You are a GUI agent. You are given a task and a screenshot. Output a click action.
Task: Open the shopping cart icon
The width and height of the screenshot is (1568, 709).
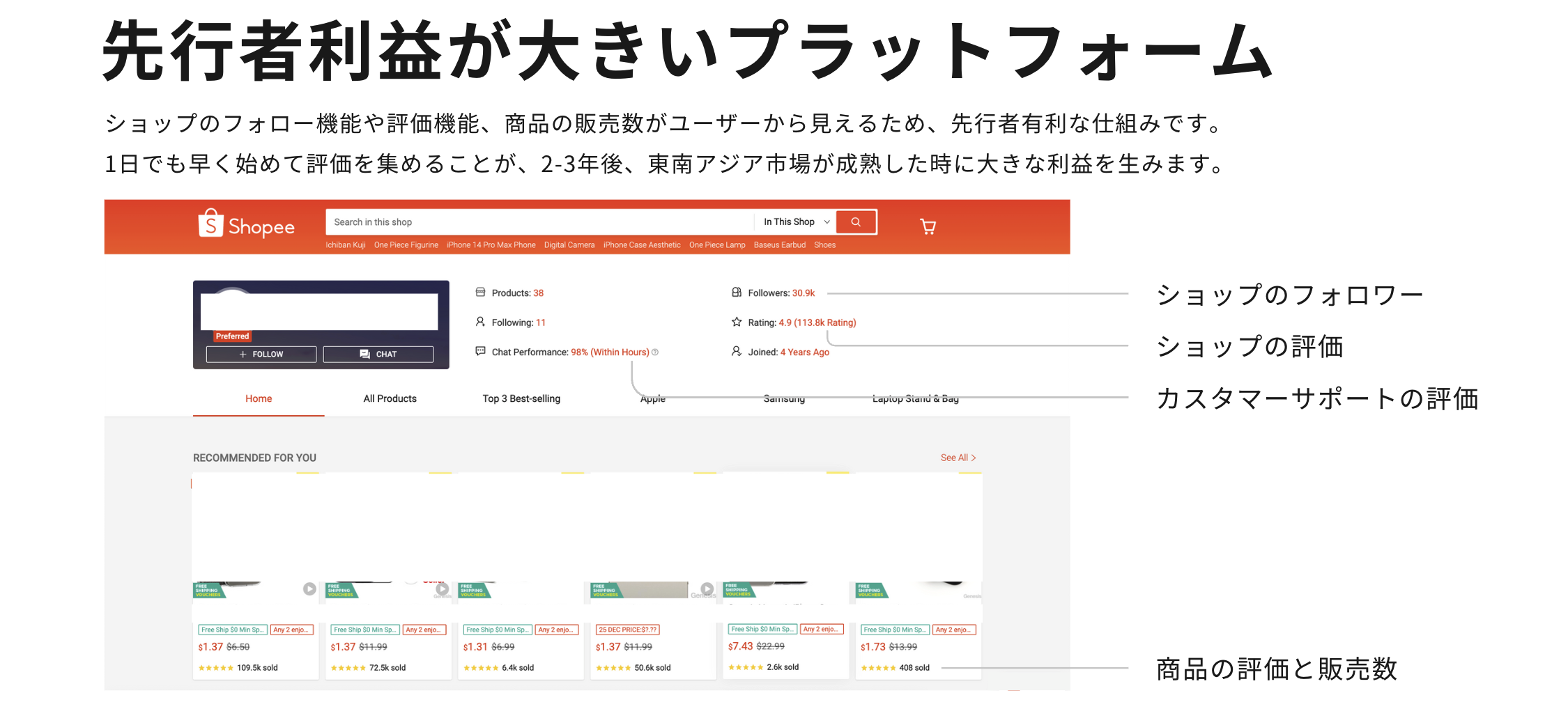pos(928,226)
